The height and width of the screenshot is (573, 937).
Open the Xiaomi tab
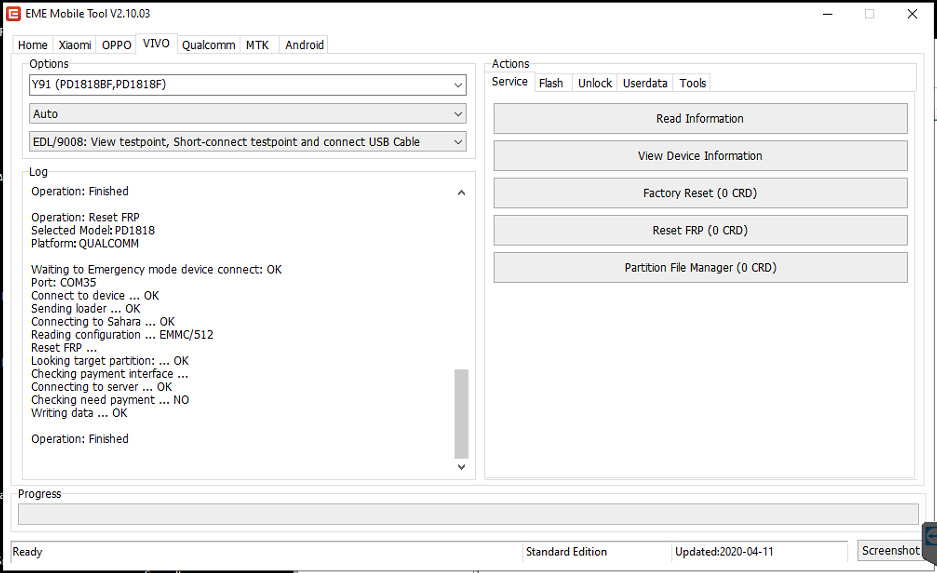(x=75, y=45)
